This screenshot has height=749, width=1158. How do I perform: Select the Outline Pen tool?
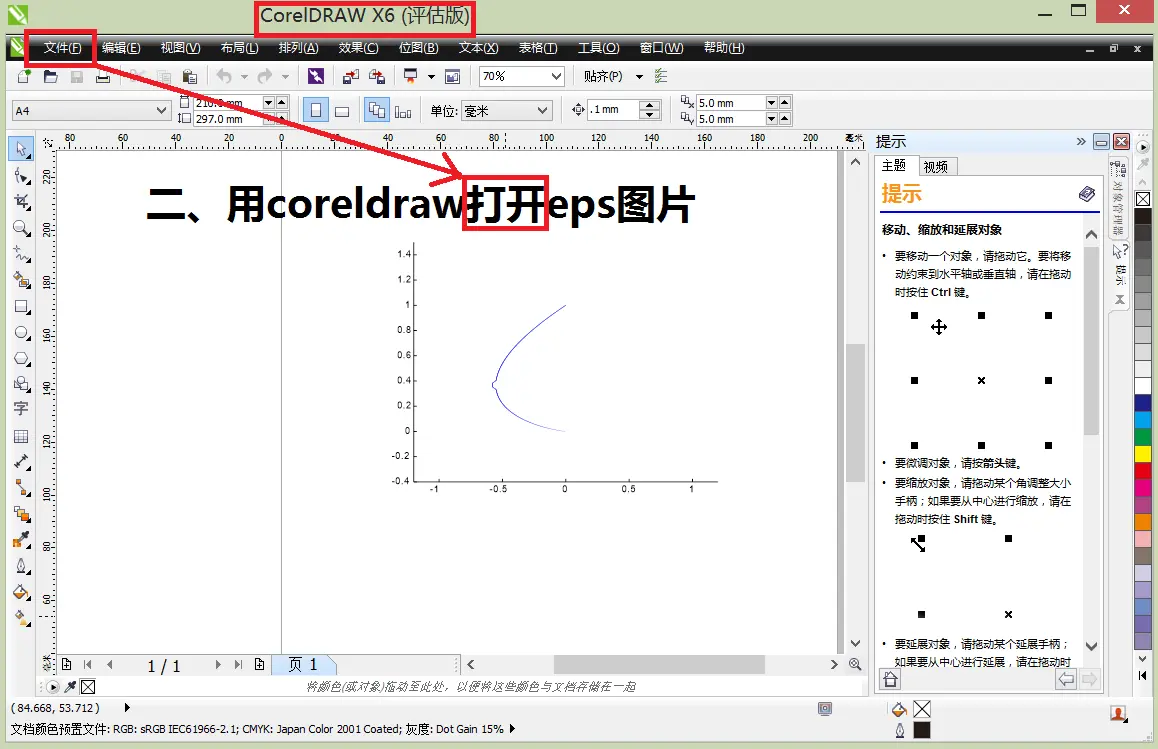coord(21,567)
